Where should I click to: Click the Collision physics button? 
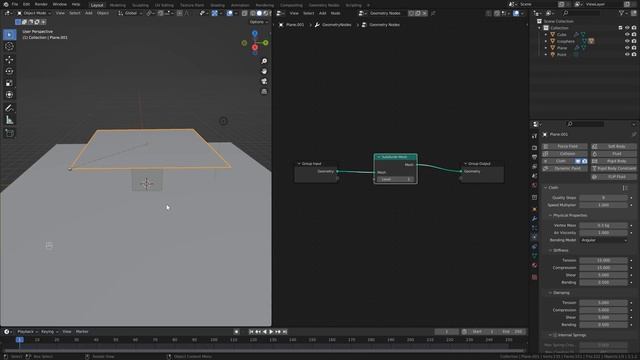click(x=564, y=154)
